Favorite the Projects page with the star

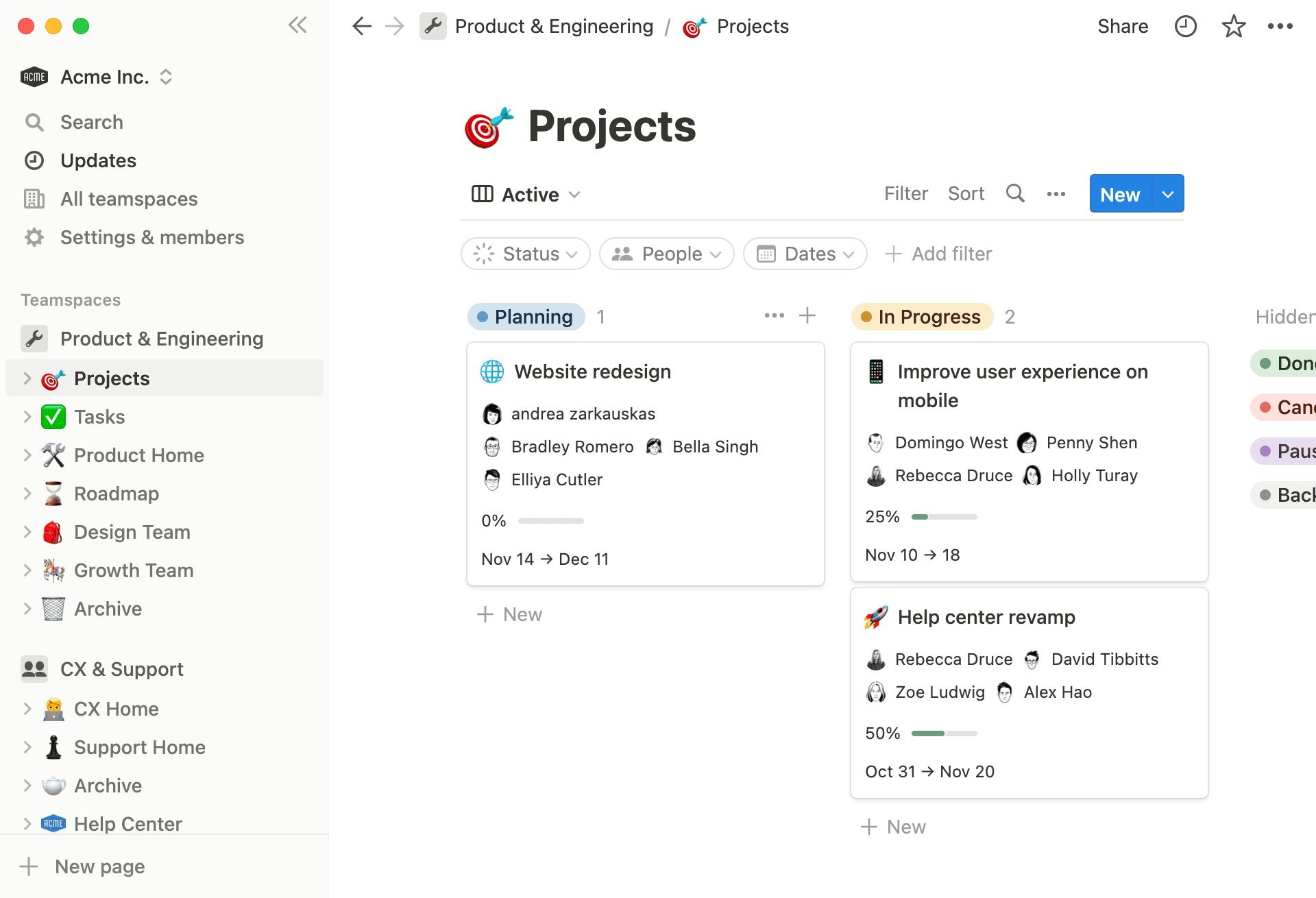click(1233, 26)
